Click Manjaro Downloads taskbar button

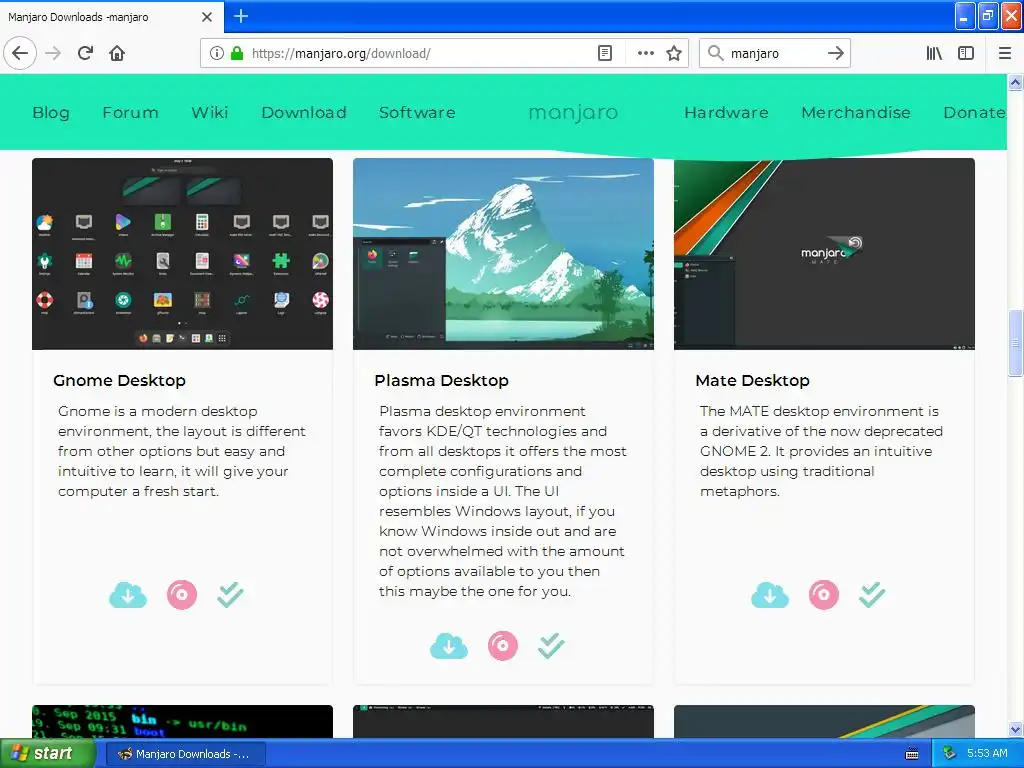(185, 754)
